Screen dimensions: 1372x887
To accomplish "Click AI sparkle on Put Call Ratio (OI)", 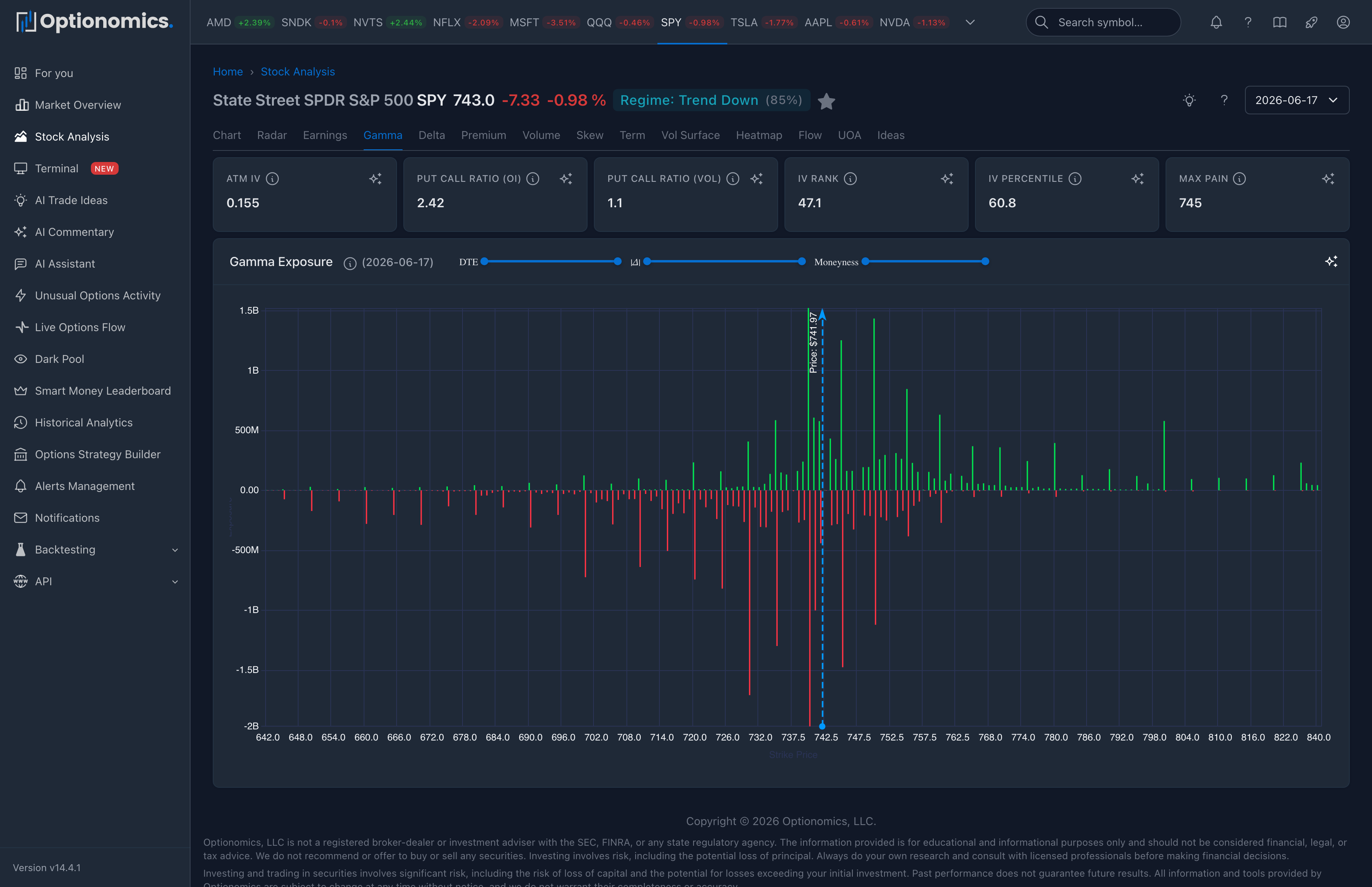I will 566,179.
